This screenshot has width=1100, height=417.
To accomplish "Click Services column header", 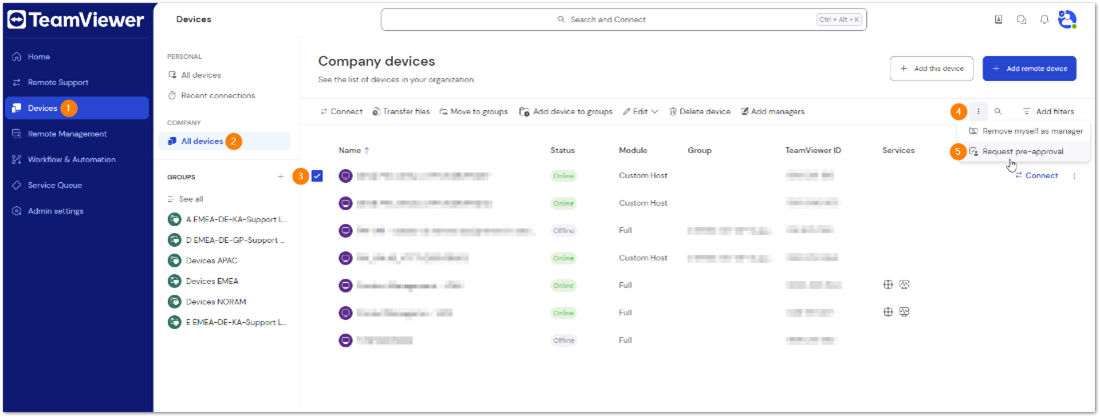I will coord(899,150).
